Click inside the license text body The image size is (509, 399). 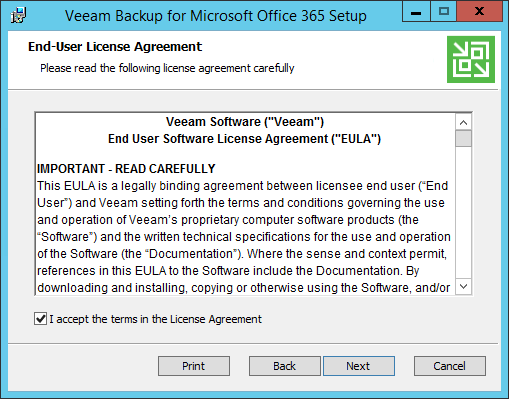pos(244,237)
